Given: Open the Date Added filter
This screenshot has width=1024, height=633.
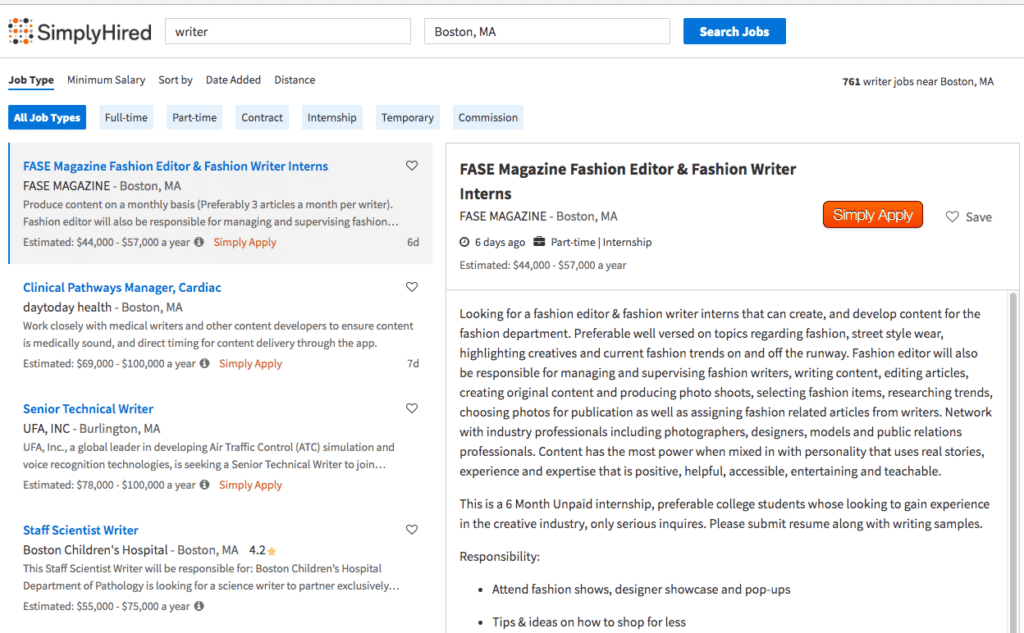Looking at the screenshot, I should click(233, 80).
